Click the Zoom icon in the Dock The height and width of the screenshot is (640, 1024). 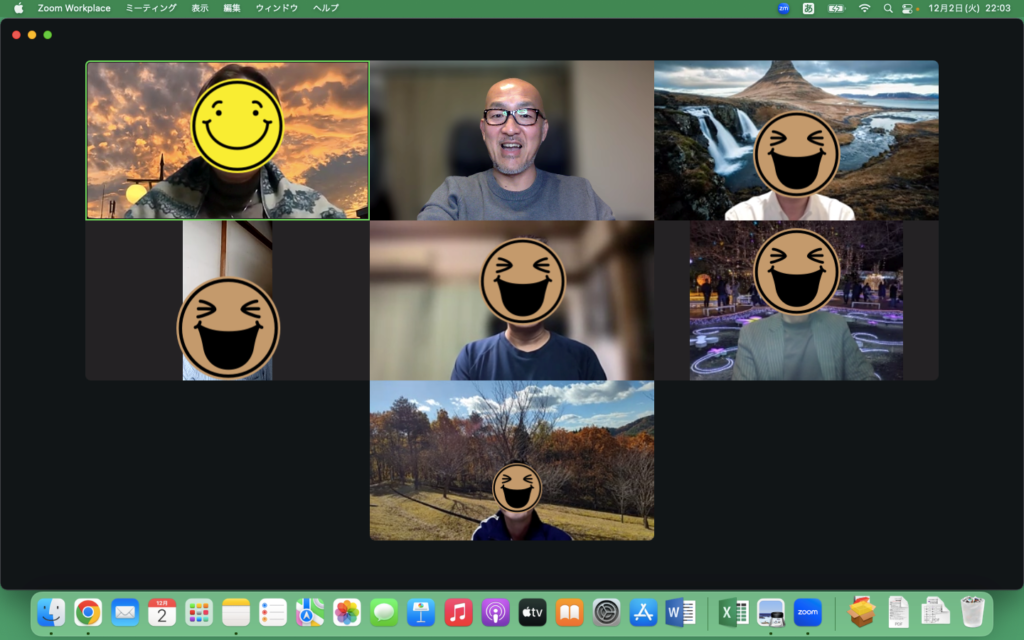807,612
